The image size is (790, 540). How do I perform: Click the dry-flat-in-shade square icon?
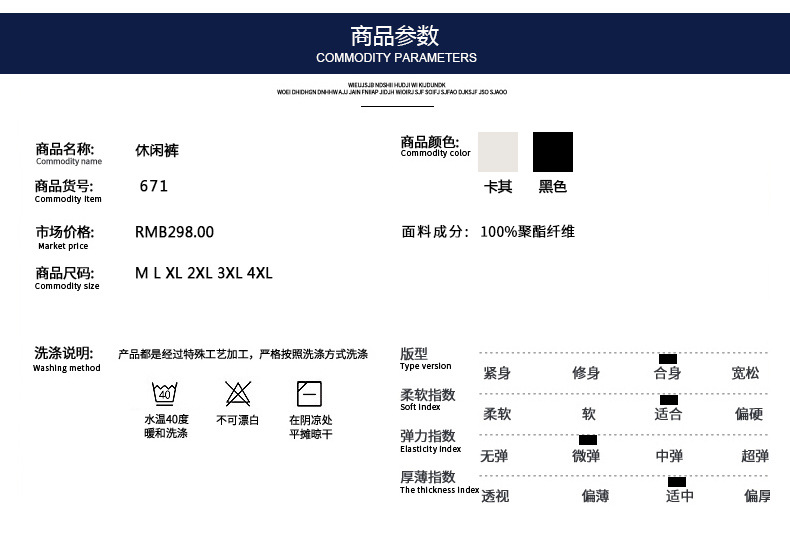pyautogui.click(x=309, y=393)
